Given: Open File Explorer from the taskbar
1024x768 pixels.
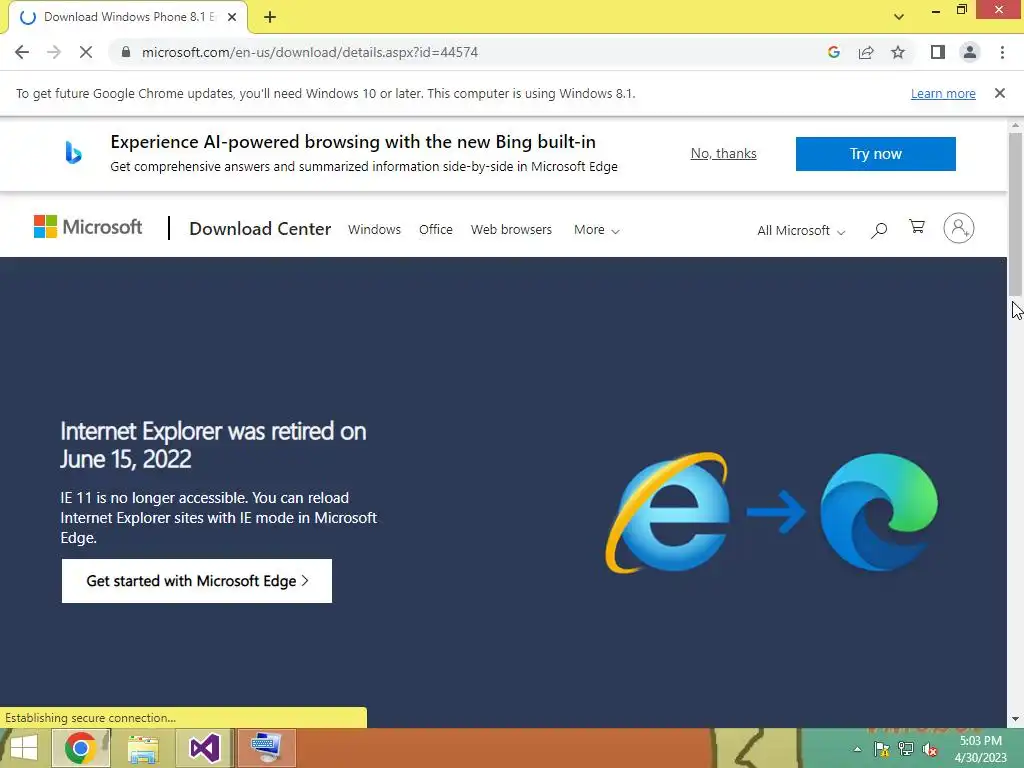Looking at the screenshot, I should pyautogui.click(x=143, y=748).
